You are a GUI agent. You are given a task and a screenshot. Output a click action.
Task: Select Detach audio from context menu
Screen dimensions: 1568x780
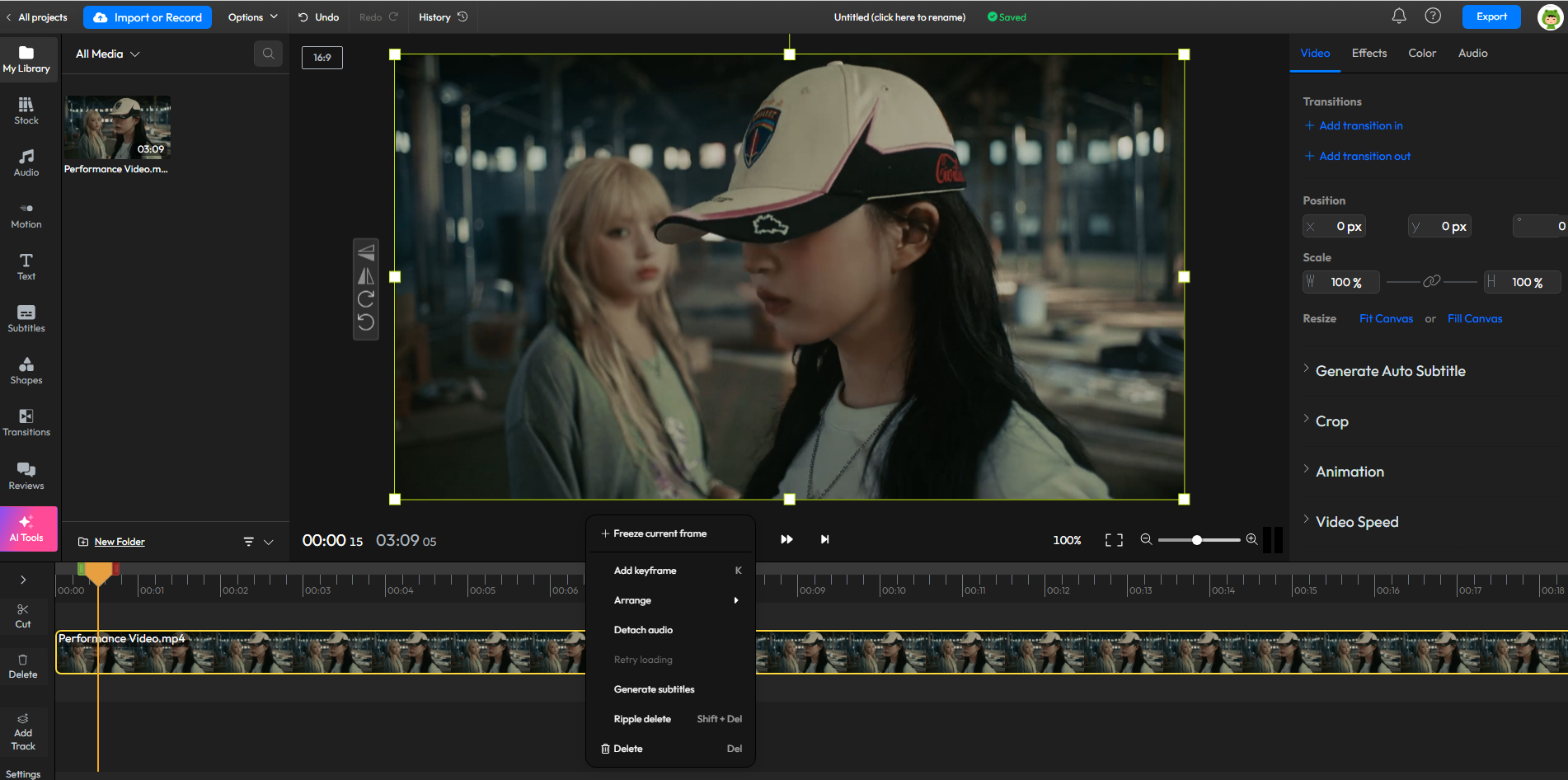pos(643,630)
